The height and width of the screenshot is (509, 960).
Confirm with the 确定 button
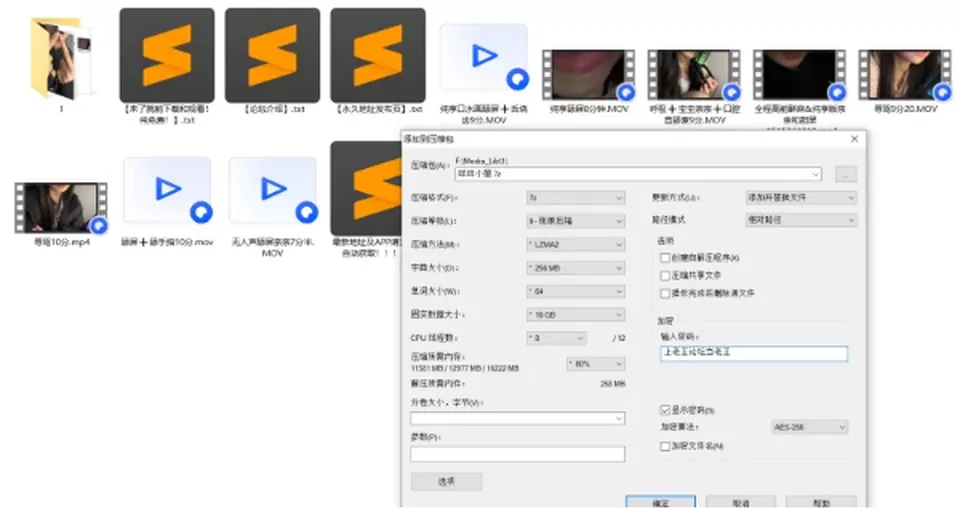[x=661, y=502]
